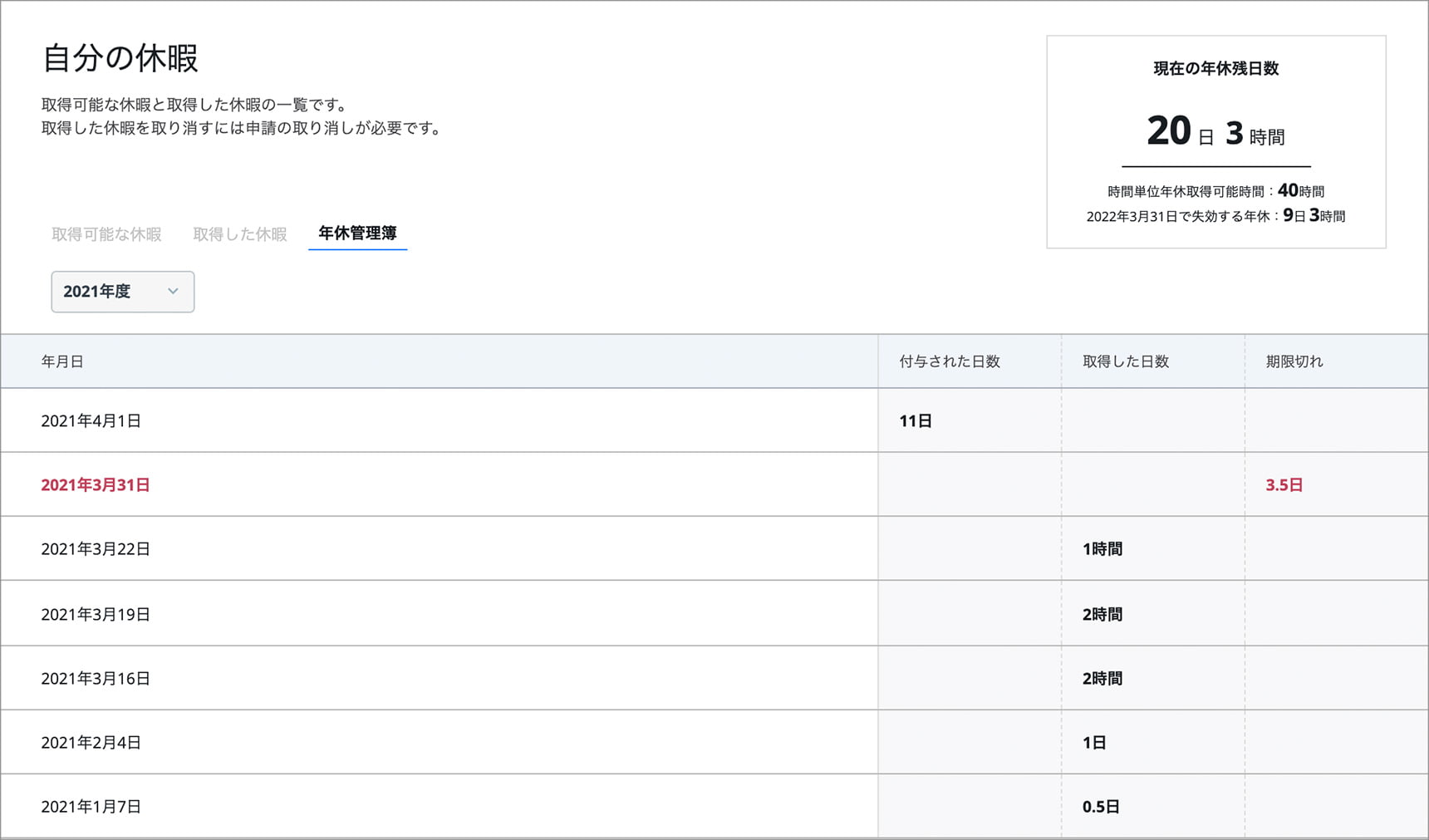Click the 取得可能な休暇と取得した休暇の一覧です description line

(195, 105)
